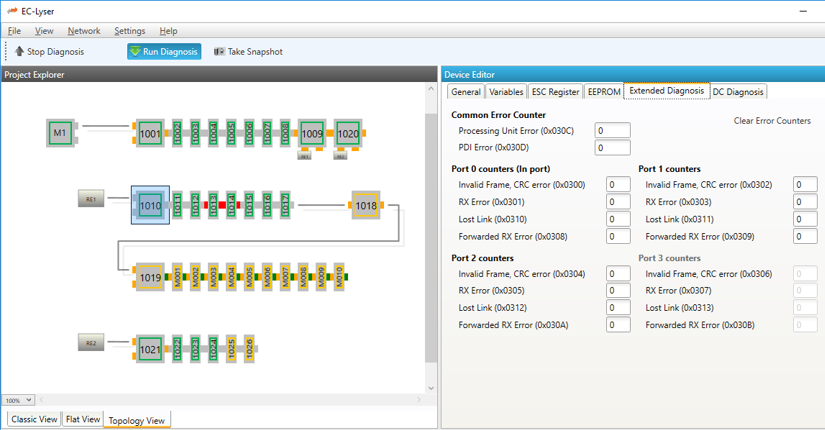
Task: Select device node 1019
Action: [x=150, y=277]
